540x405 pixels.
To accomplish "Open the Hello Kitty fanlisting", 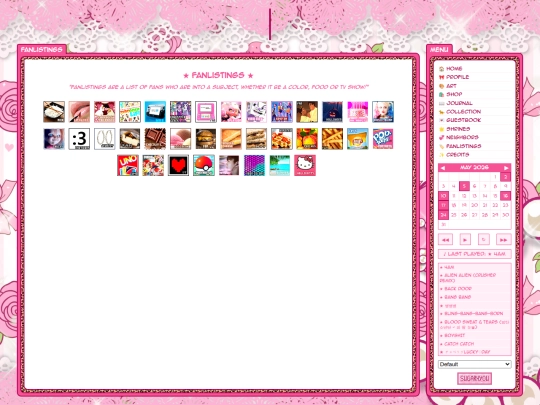I will [x=305, y=165].
